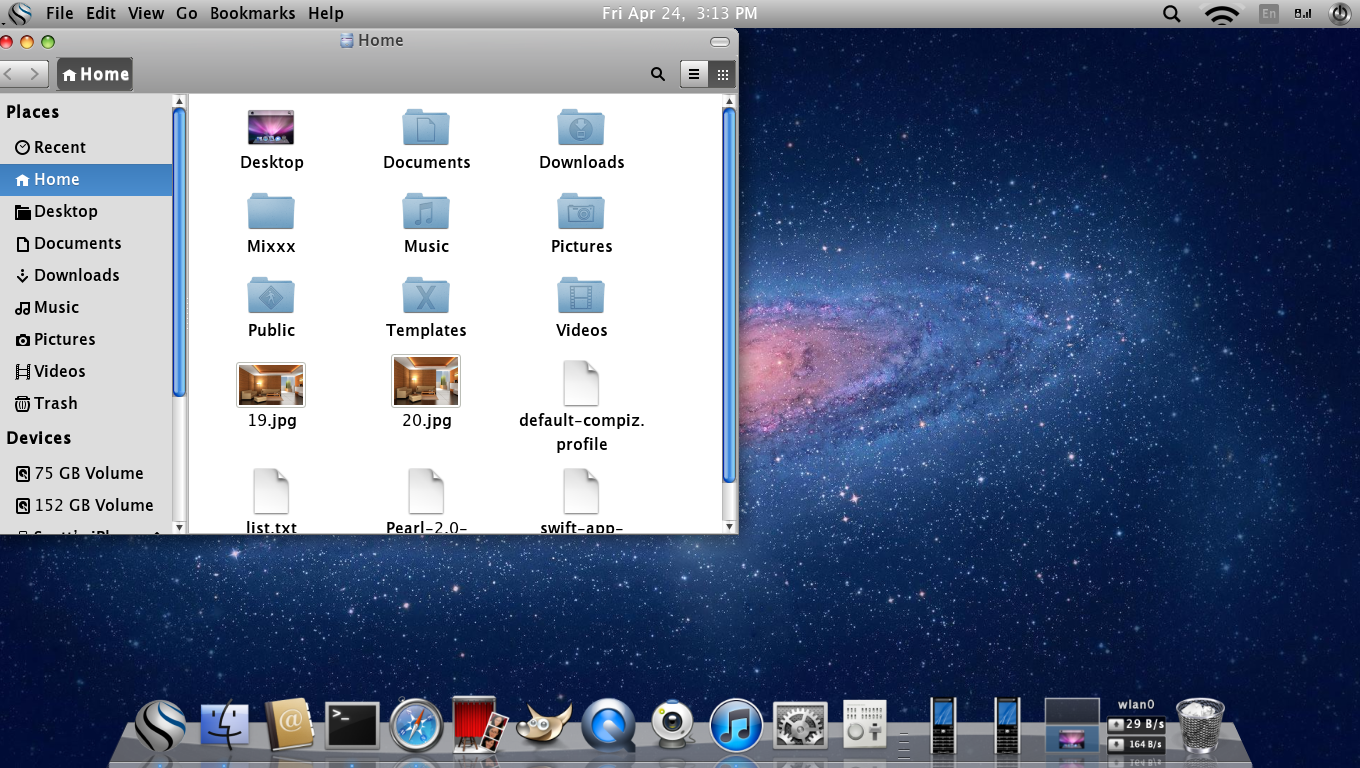Go forward to next folder

(x=35, y=74)
